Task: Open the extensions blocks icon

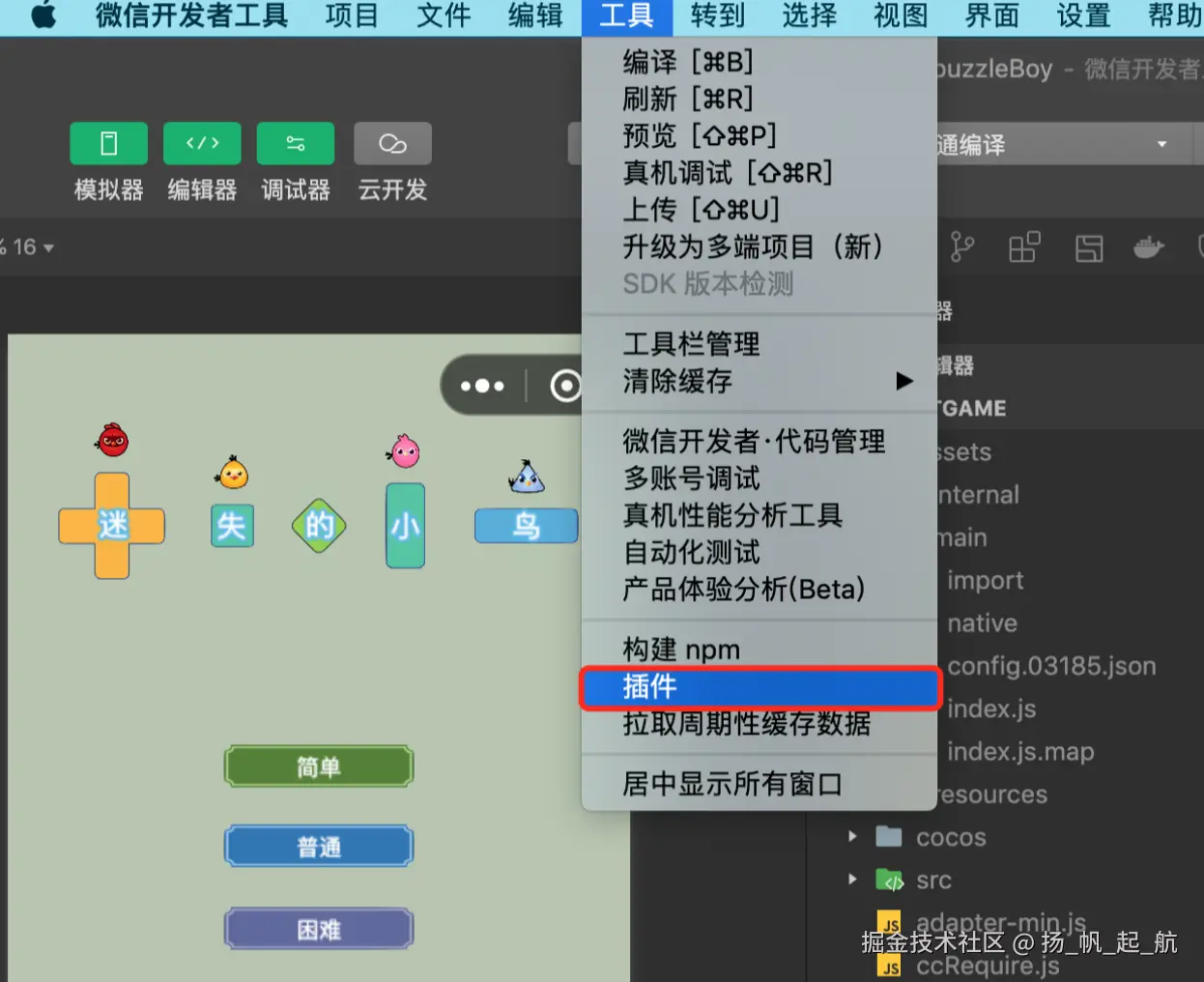Action: point(1024,247)
